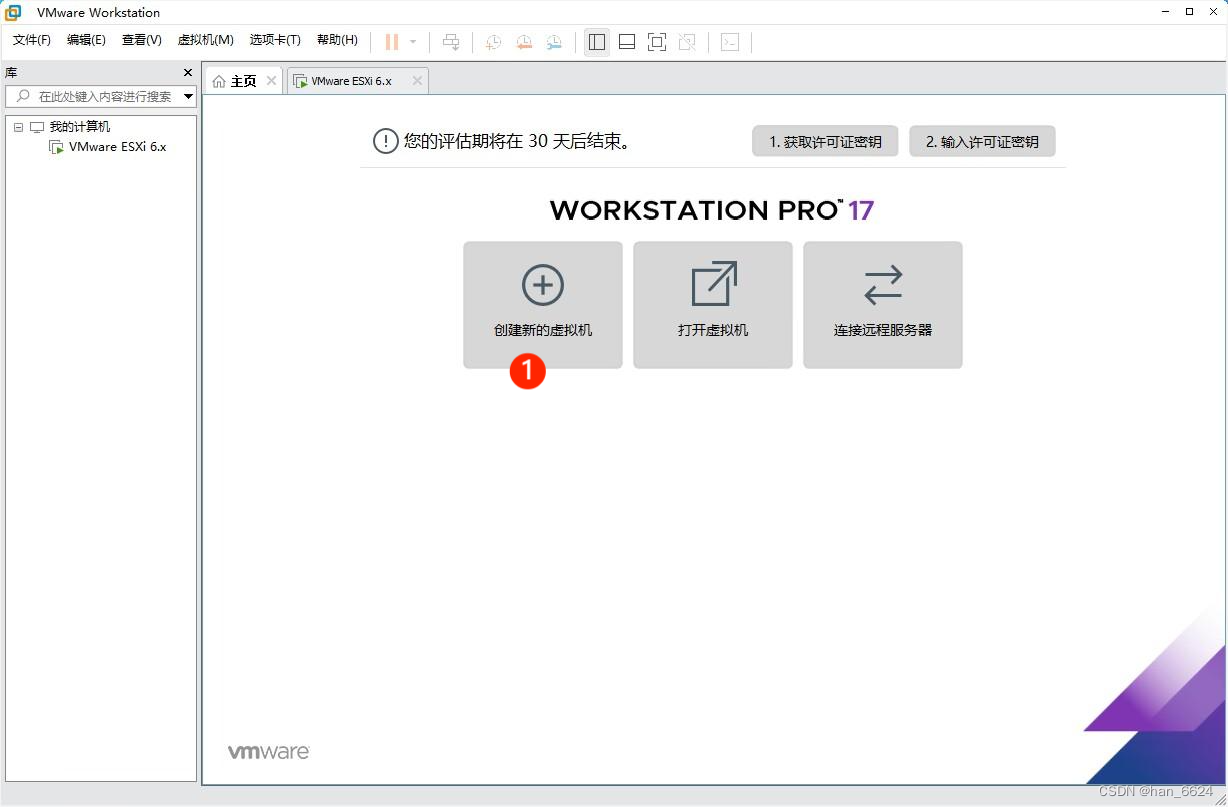Click the VM icon beside VMware ESXi 6.x in tree
Viewport: 1228px width, 807px height.
tap(56, 147)
